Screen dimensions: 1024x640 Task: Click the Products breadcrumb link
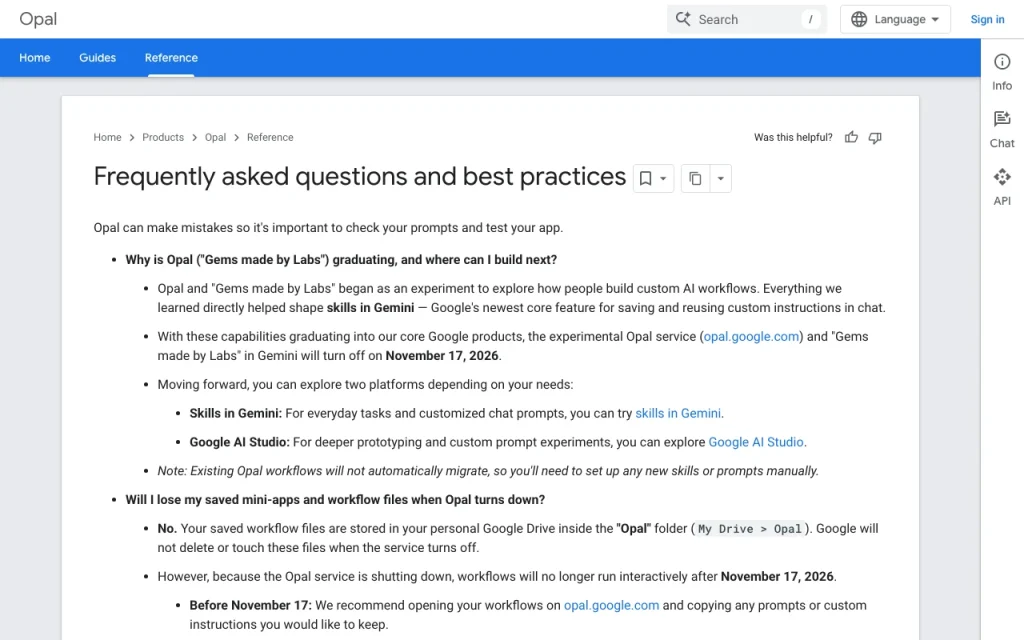click(163, 137)
